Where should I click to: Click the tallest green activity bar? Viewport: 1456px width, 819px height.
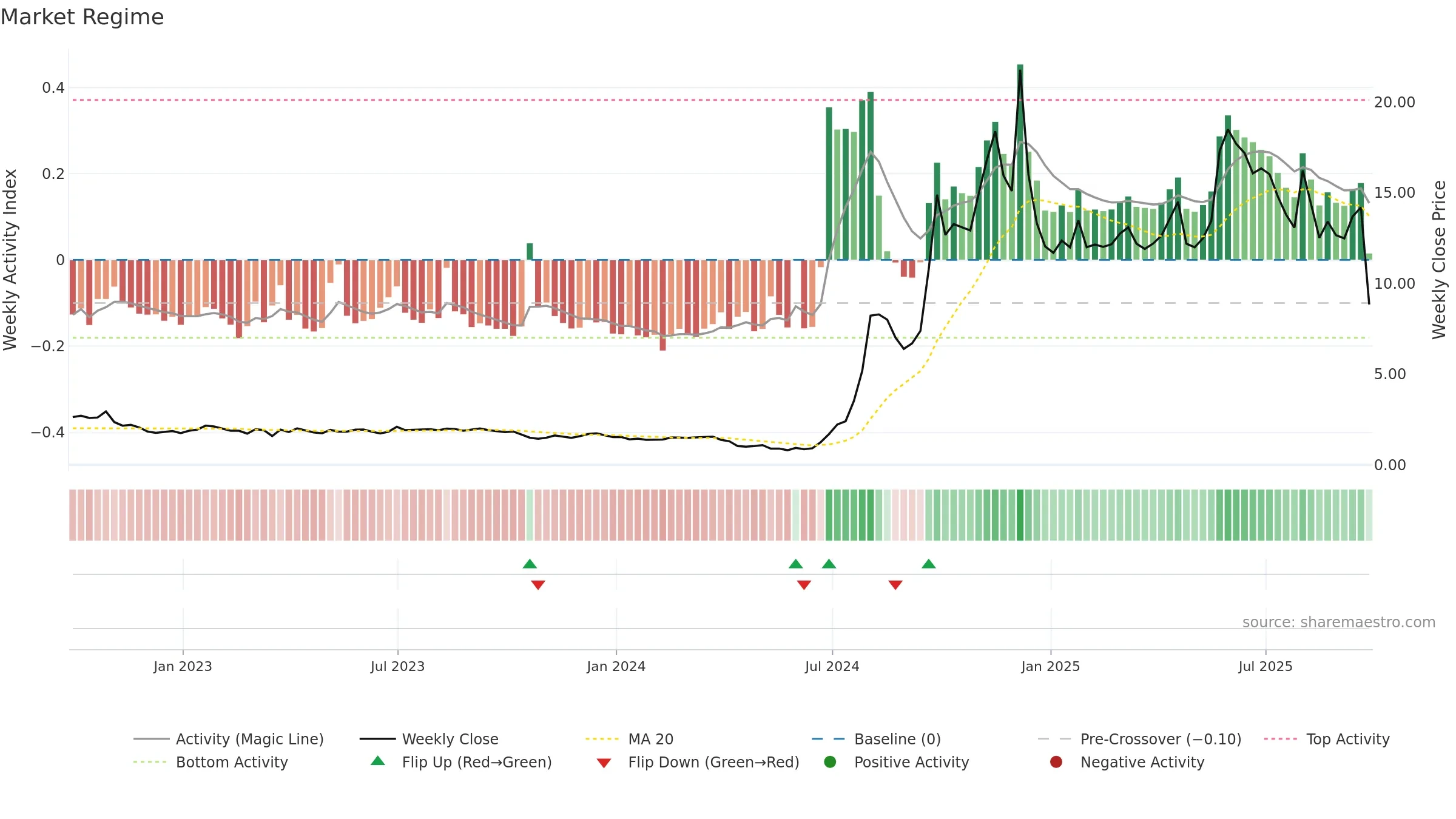tap(1020, 162)
